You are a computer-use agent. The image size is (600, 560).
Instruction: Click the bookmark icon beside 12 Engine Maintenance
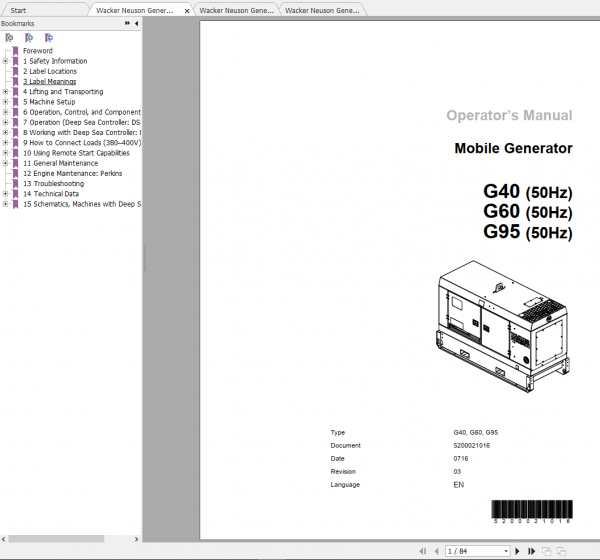(15, 173)
